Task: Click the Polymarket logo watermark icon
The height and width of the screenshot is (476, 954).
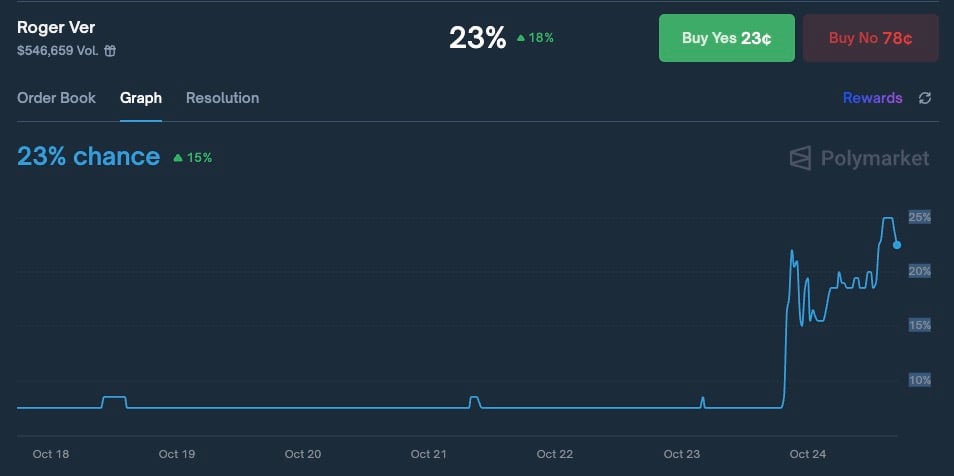Action: pos(800,158)
